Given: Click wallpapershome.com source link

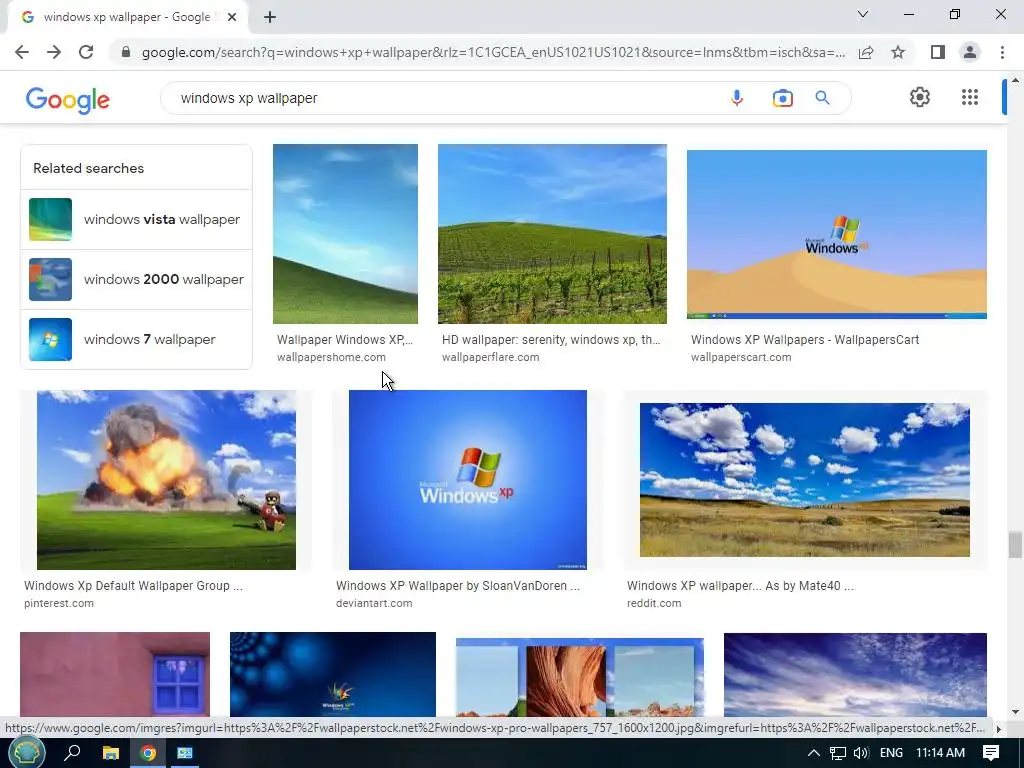Looking at the screenshot, I should click(331, 357).
